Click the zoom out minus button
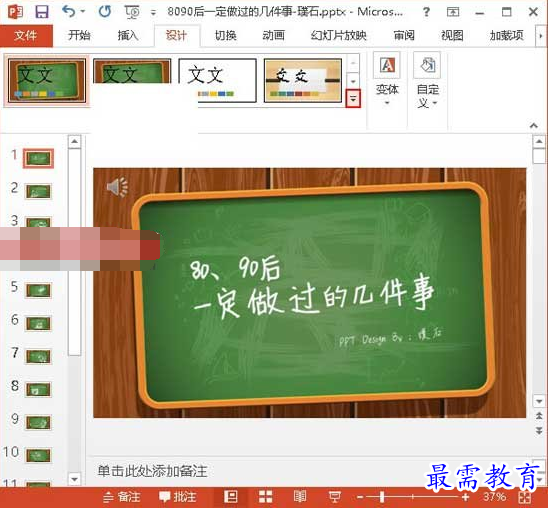The height and width of the screenshot is (508, 548). point(360,496)
